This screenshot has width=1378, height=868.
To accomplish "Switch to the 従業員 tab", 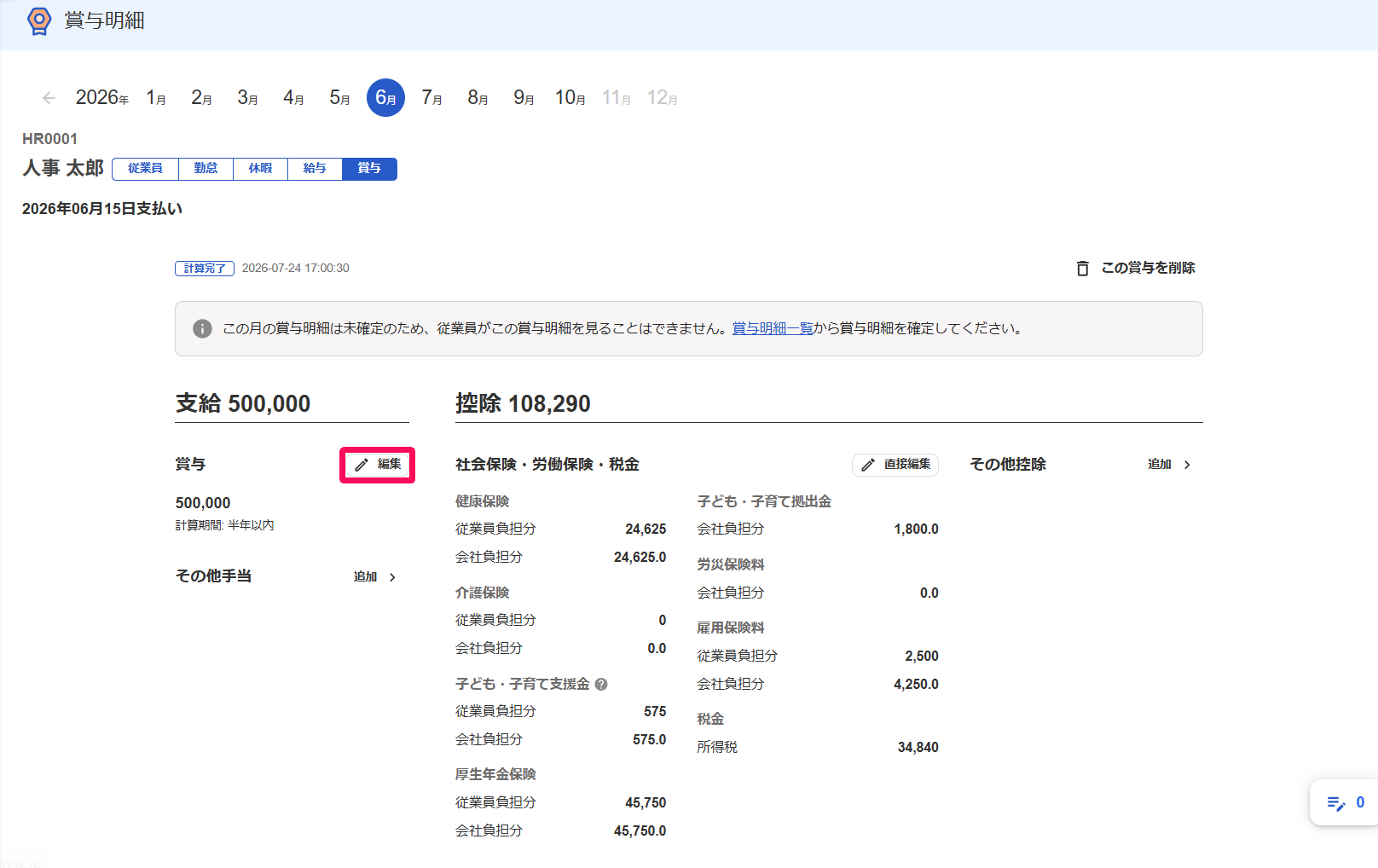I will click(x=145, y=169).
